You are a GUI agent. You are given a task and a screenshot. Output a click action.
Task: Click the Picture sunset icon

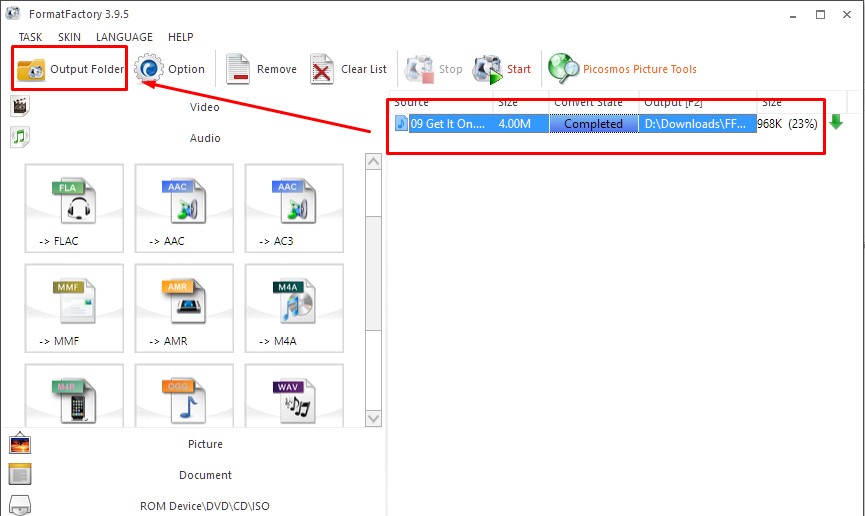20,443
